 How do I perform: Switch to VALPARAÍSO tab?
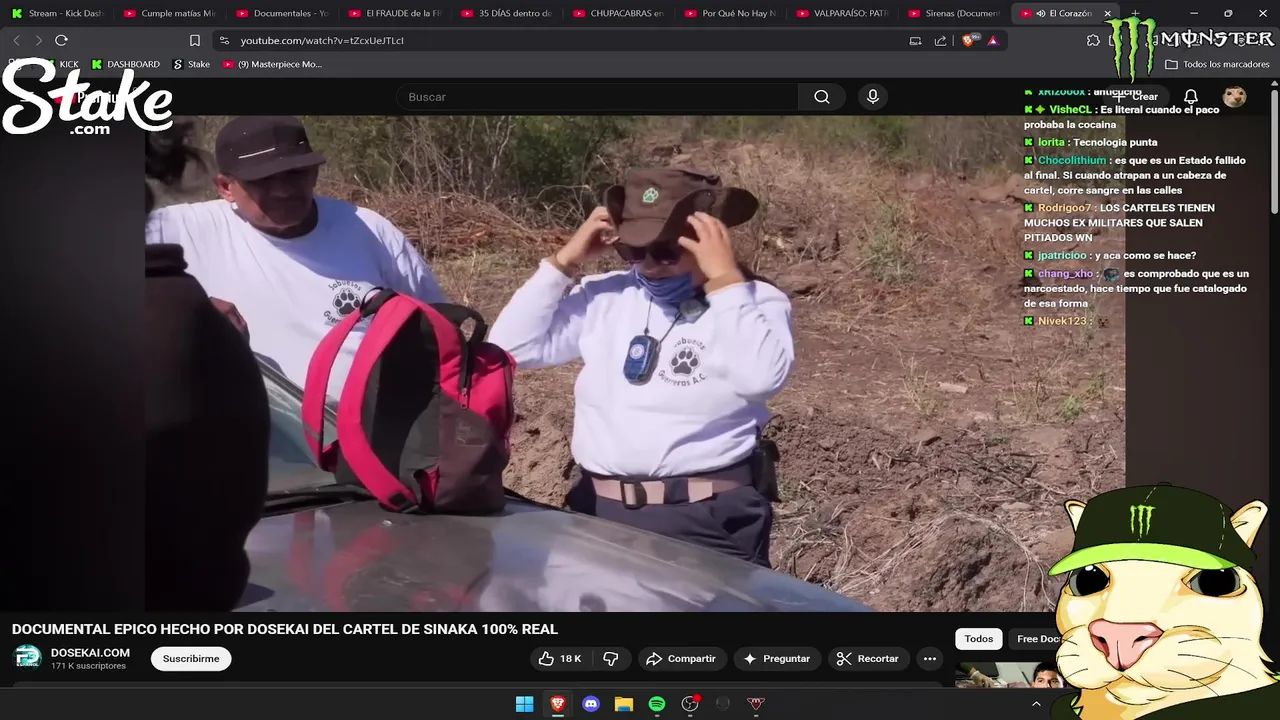click(842, 13)
